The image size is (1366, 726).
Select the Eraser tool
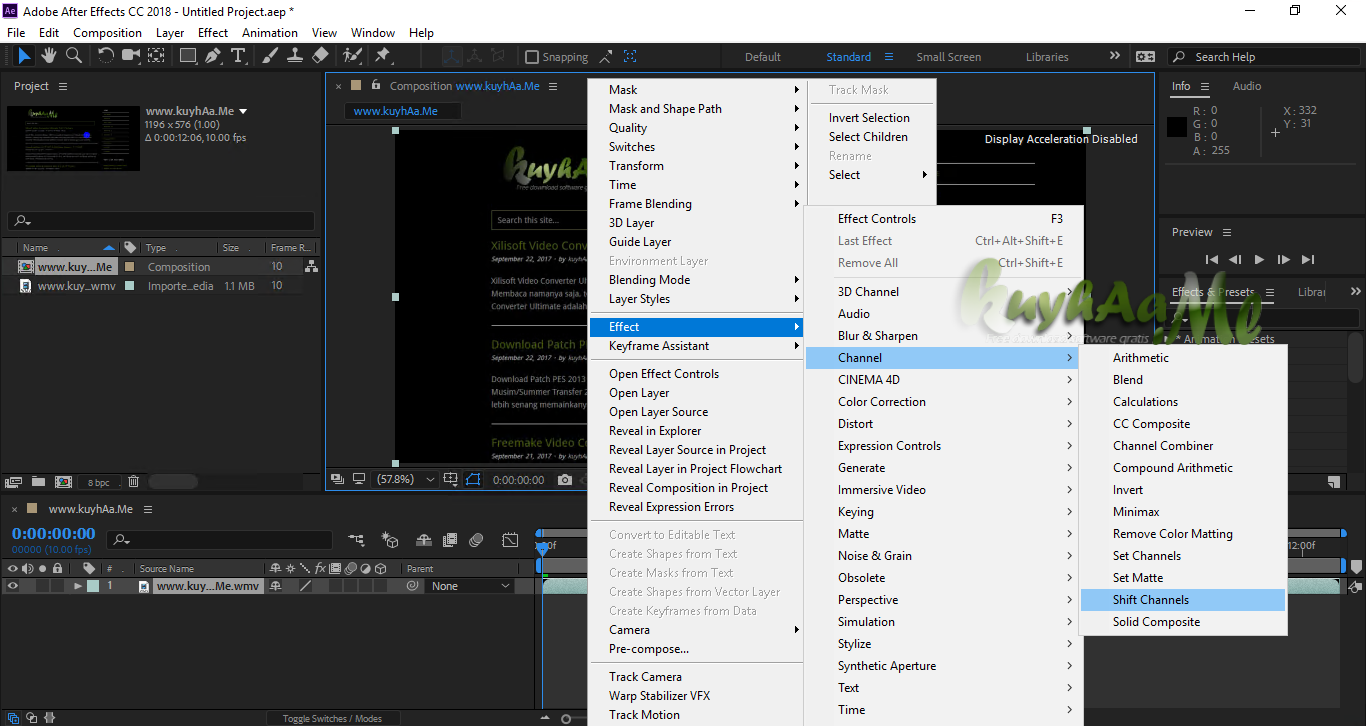click(x=320, y=56)
